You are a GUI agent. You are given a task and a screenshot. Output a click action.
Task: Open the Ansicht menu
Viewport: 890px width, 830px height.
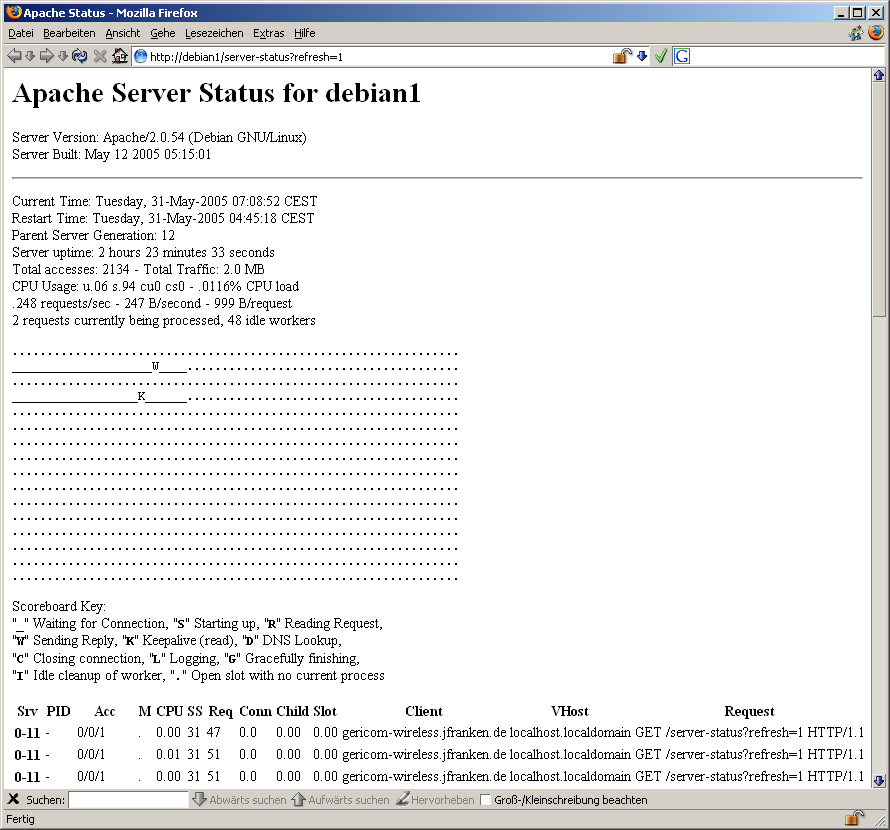123,33
